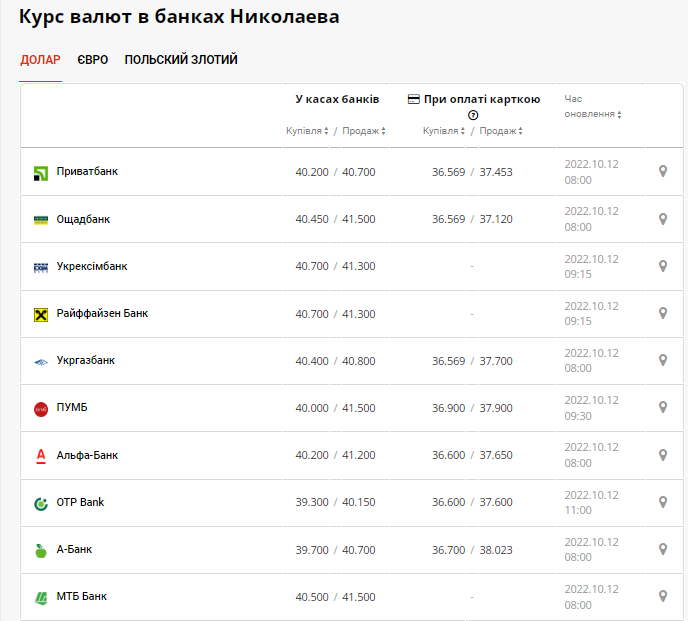Open the Ощадбанк bank link

pyautogui.click(x=83, y=219)
